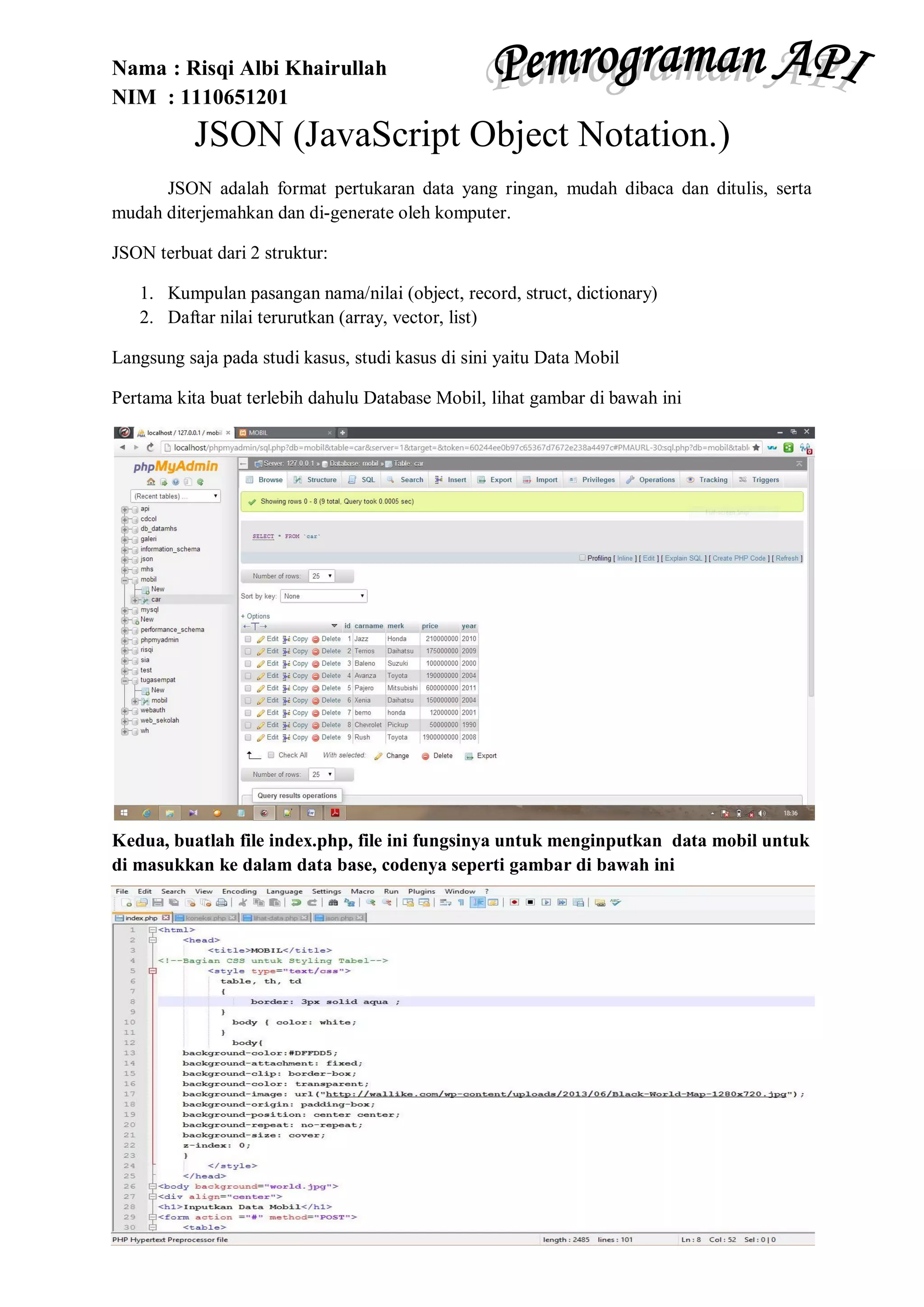Click the Notepad++ find binoculars icon
924x1307 pixels.
(333, 902)
